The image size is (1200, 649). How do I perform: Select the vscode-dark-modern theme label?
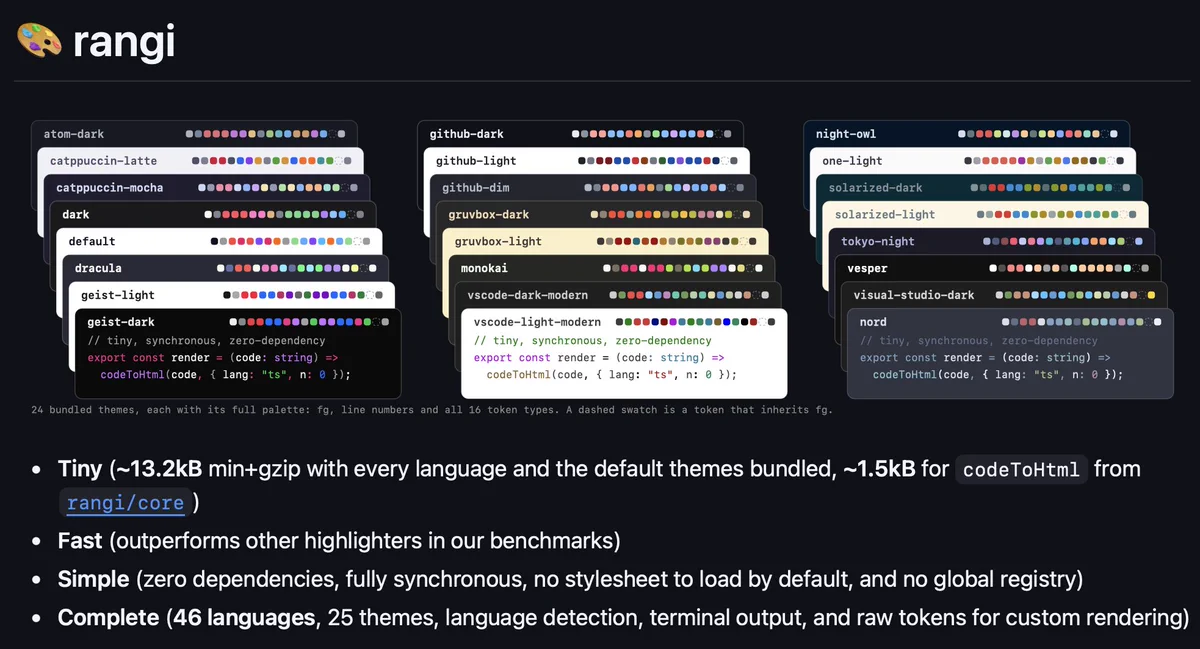[x=528, y=295]
